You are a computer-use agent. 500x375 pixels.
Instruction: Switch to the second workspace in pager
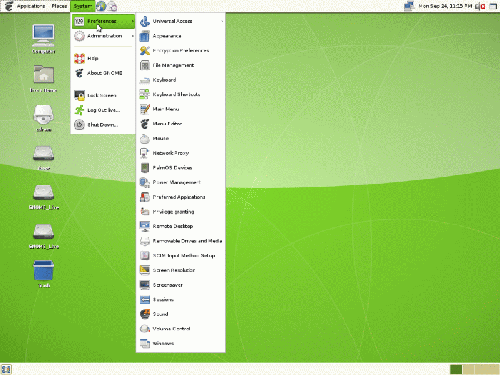[468, 369]
